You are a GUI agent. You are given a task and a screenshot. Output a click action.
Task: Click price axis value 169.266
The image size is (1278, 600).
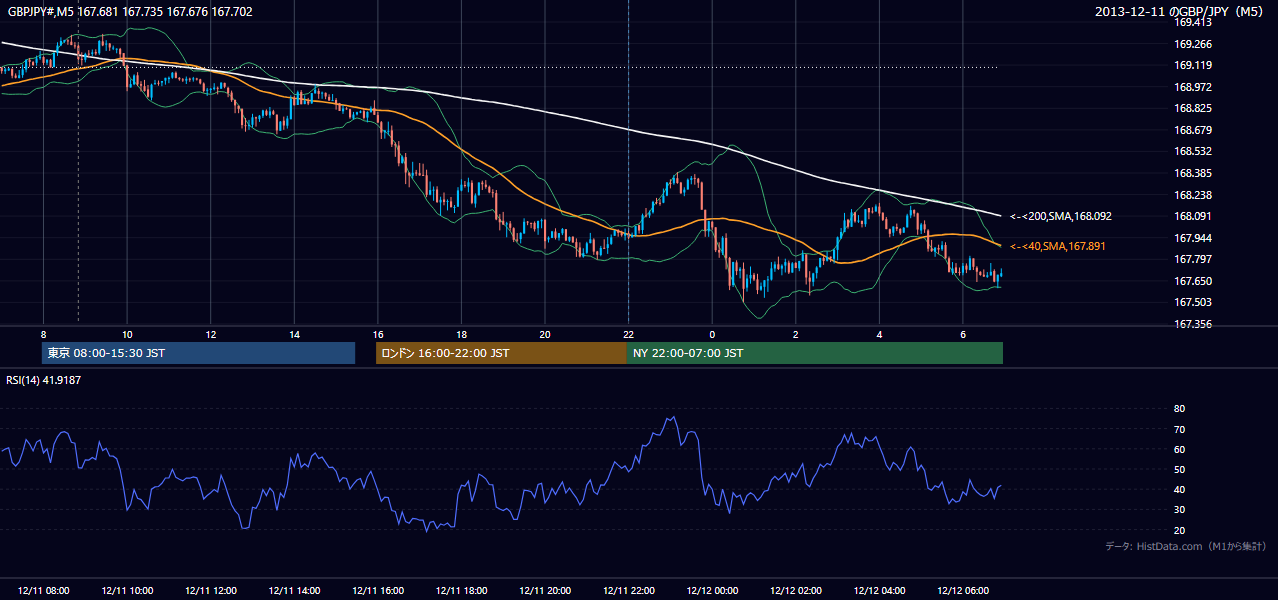click(1192, 44)
